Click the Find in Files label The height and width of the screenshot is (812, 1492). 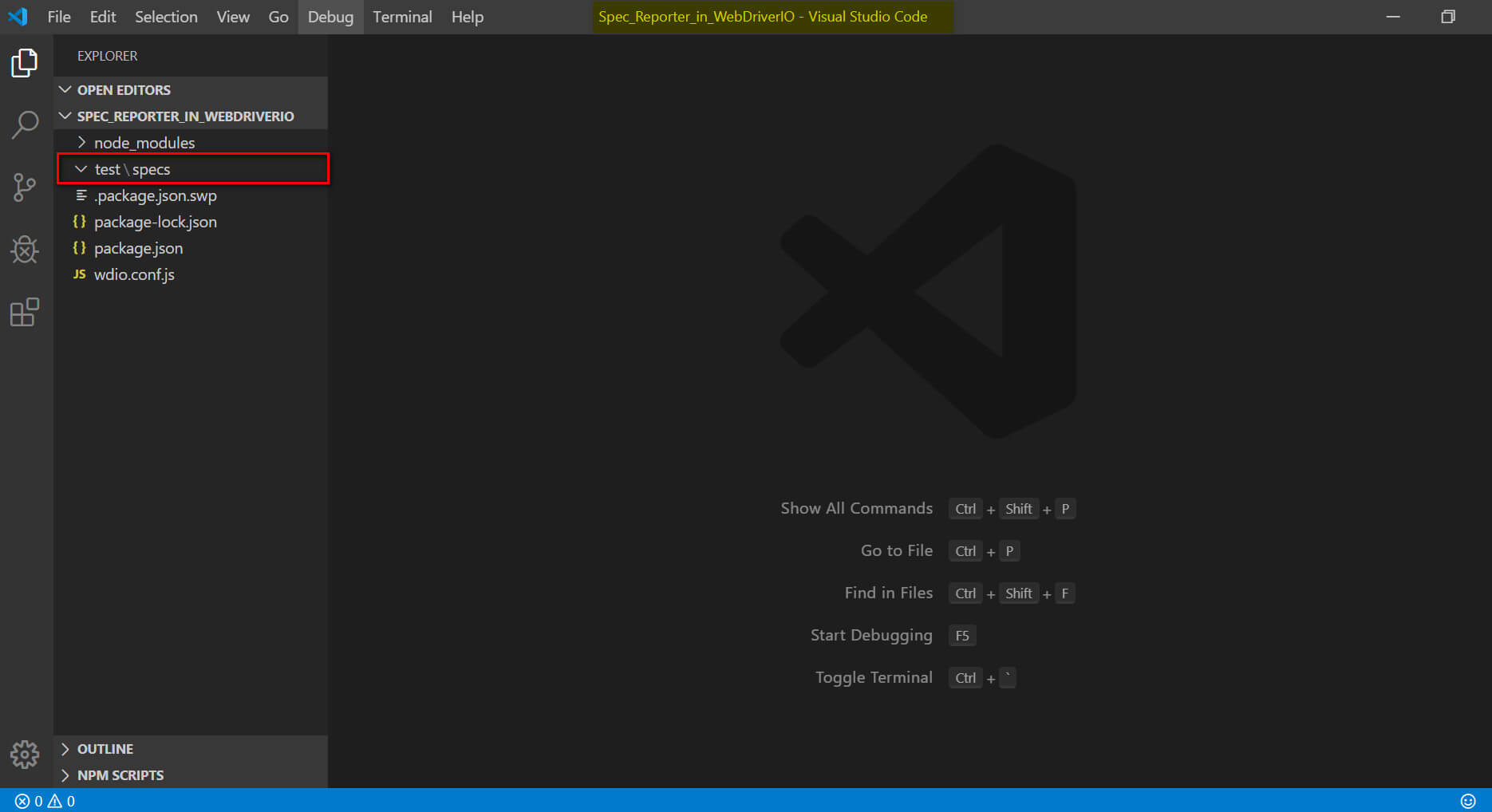[x=889, y=593]
